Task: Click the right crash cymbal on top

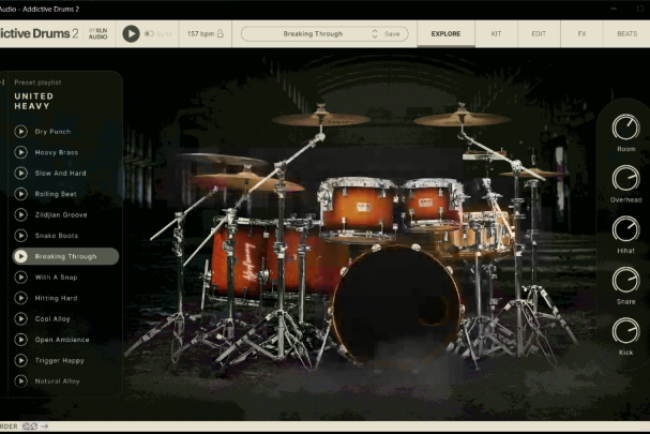Action: pyautogui.click(x=461, y=119)
